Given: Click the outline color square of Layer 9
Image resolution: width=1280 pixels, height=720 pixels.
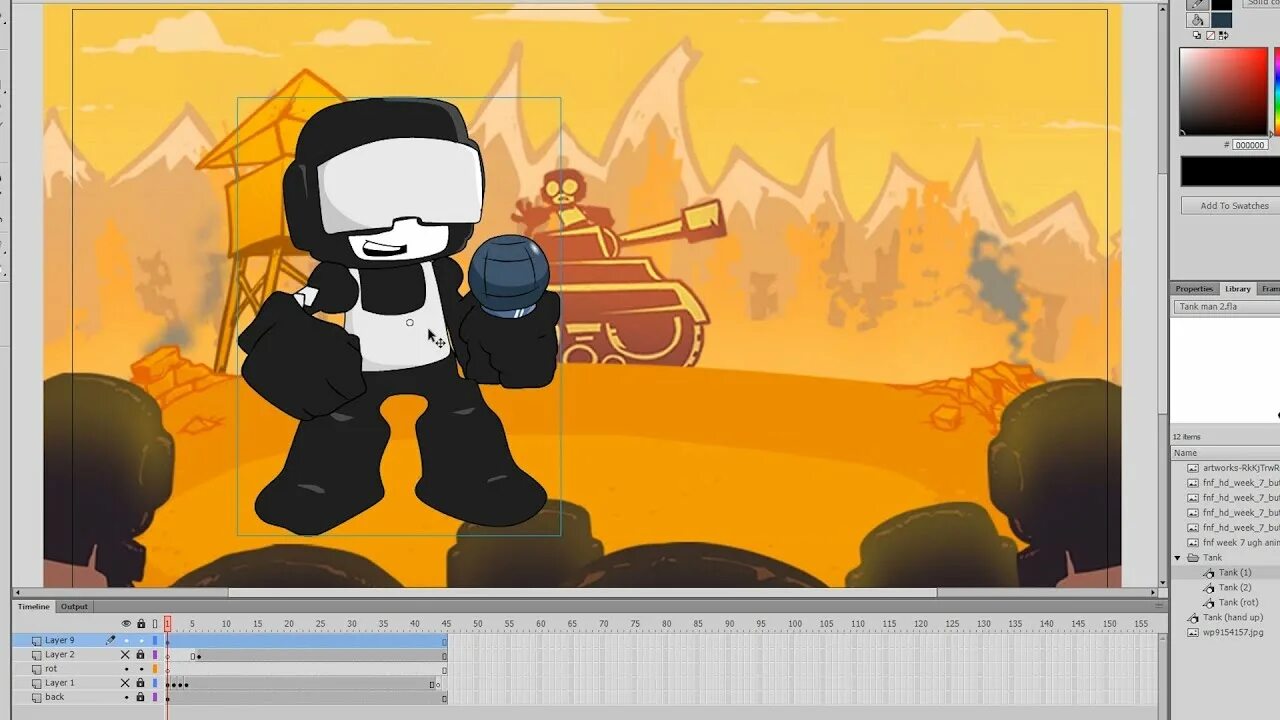Looking at the screenshot, I should (x=155, y=640).
